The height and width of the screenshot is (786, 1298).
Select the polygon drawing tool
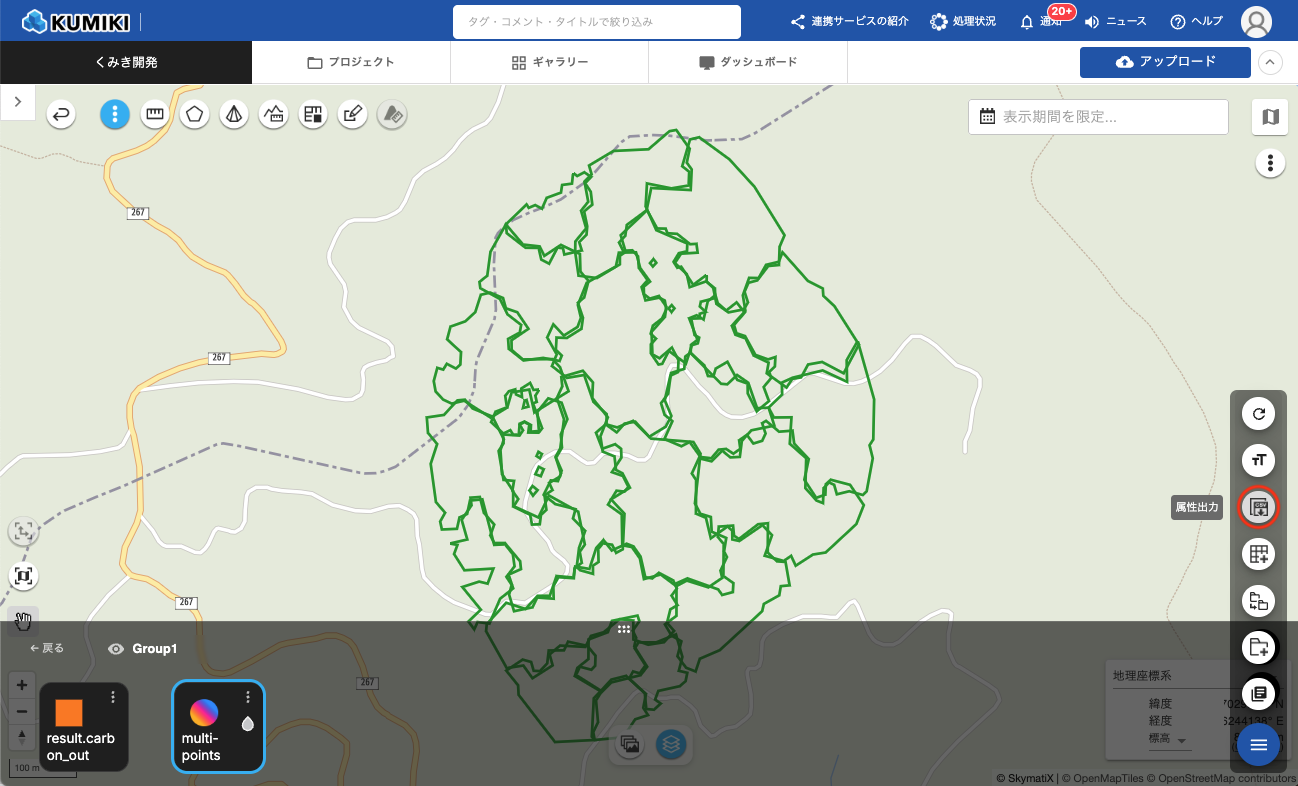click(x=194, y=115)
